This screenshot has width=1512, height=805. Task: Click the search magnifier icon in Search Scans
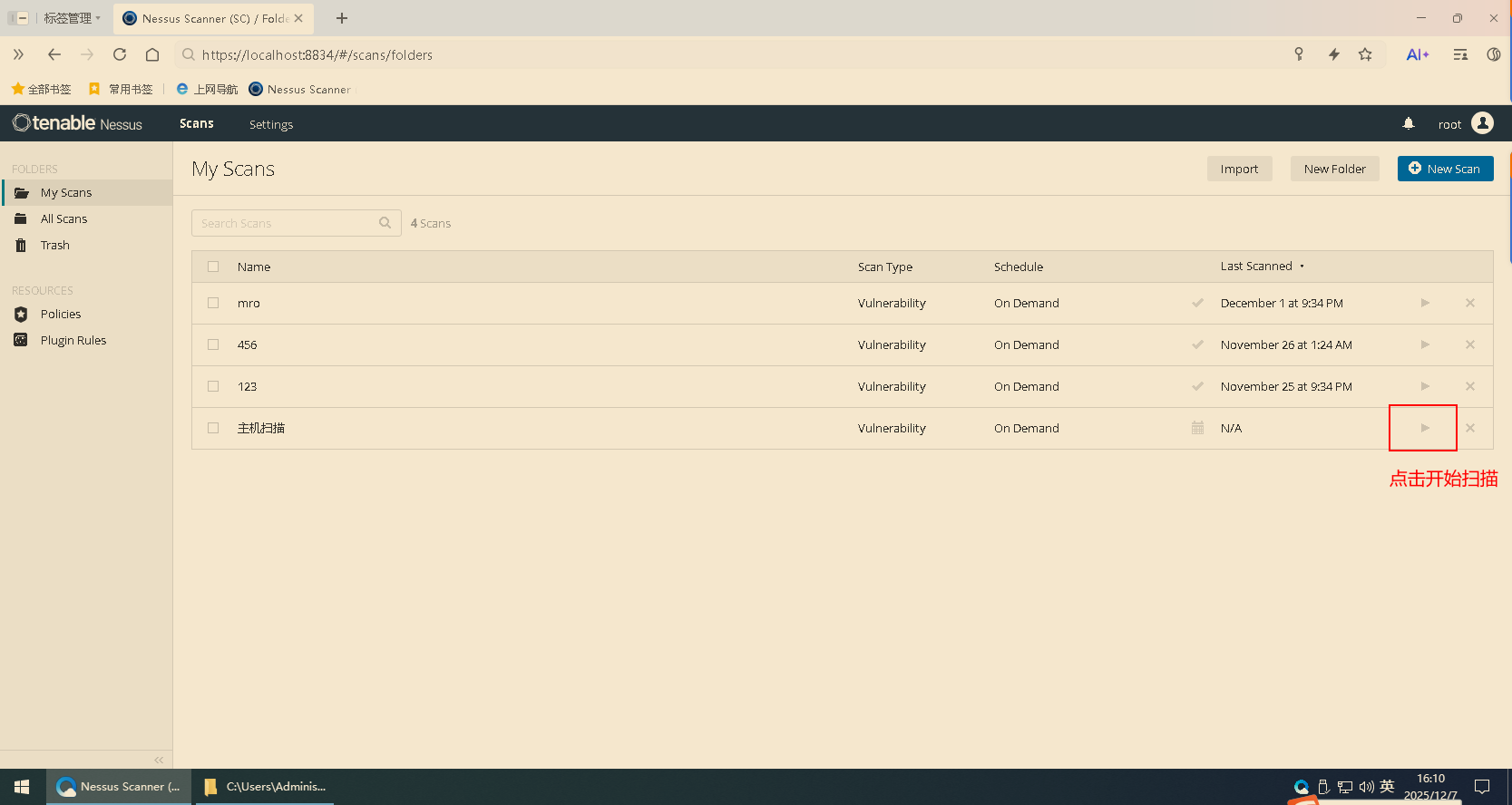tap(385, 223)
